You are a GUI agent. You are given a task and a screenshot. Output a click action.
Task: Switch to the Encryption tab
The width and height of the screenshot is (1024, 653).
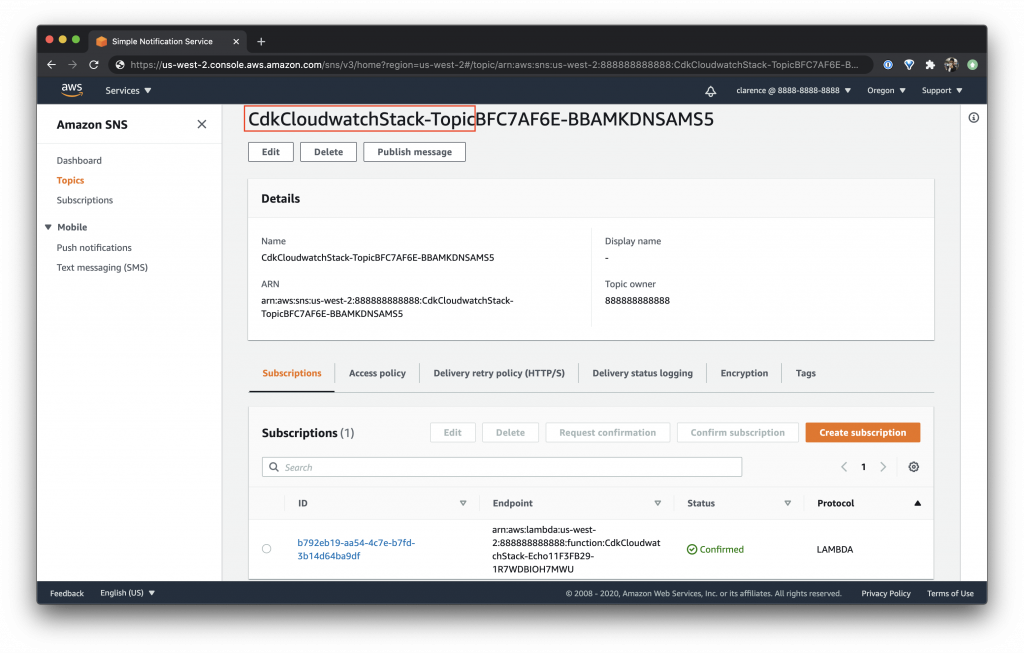(x=744, y=374)
